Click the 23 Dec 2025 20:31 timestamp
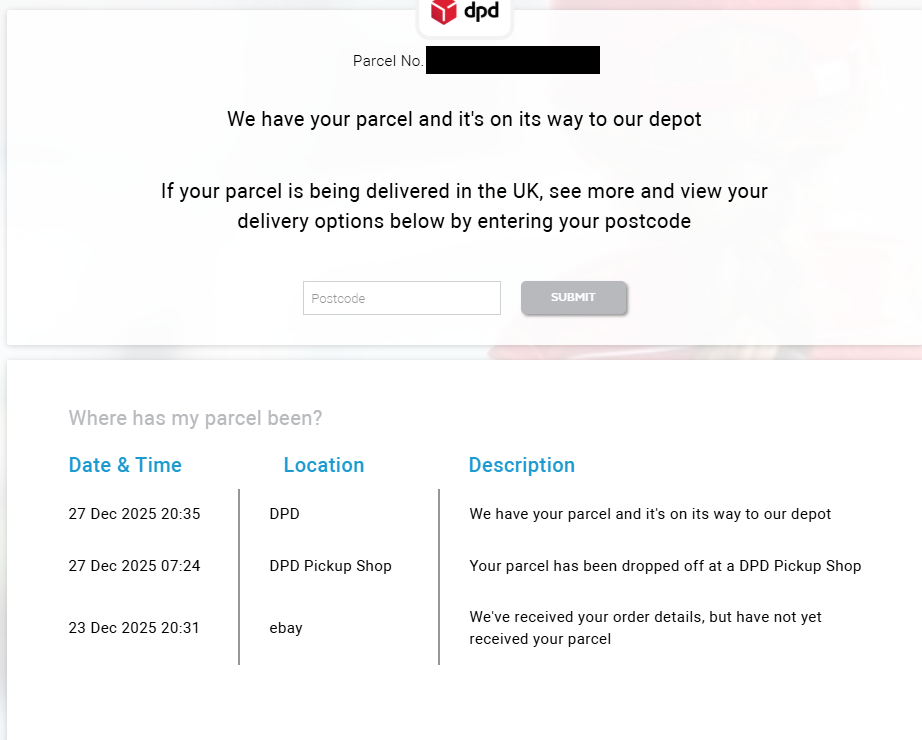Image resolution: width=922 pixels, height=740 pixels. pos(134,628)
